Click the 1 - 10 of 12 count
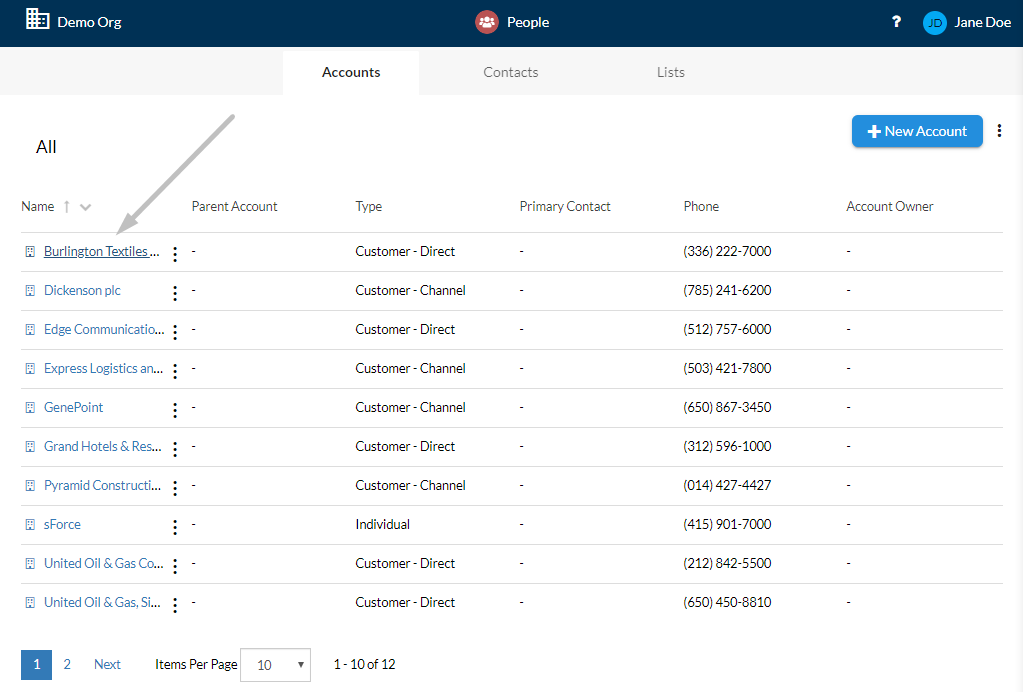Screen dimensions: 1023x692 364,665
